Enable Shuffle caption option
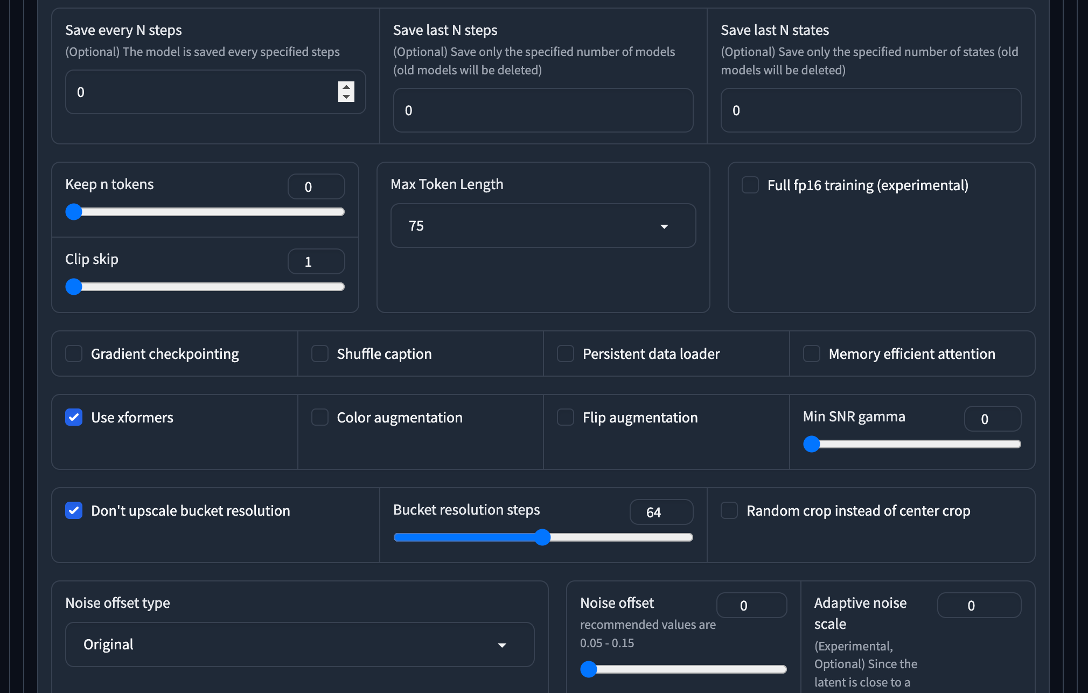The height and width of the screenshot is (694, 1088). click(x=320, y=354)
